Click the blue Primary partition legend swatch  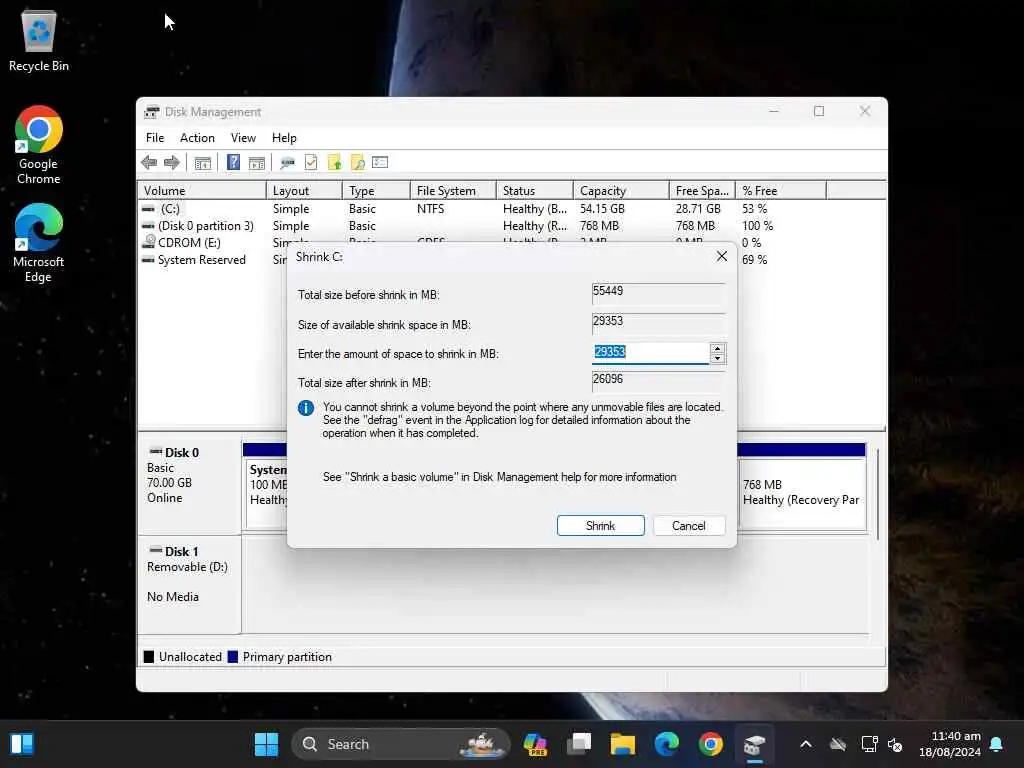[x=232, y=657]
